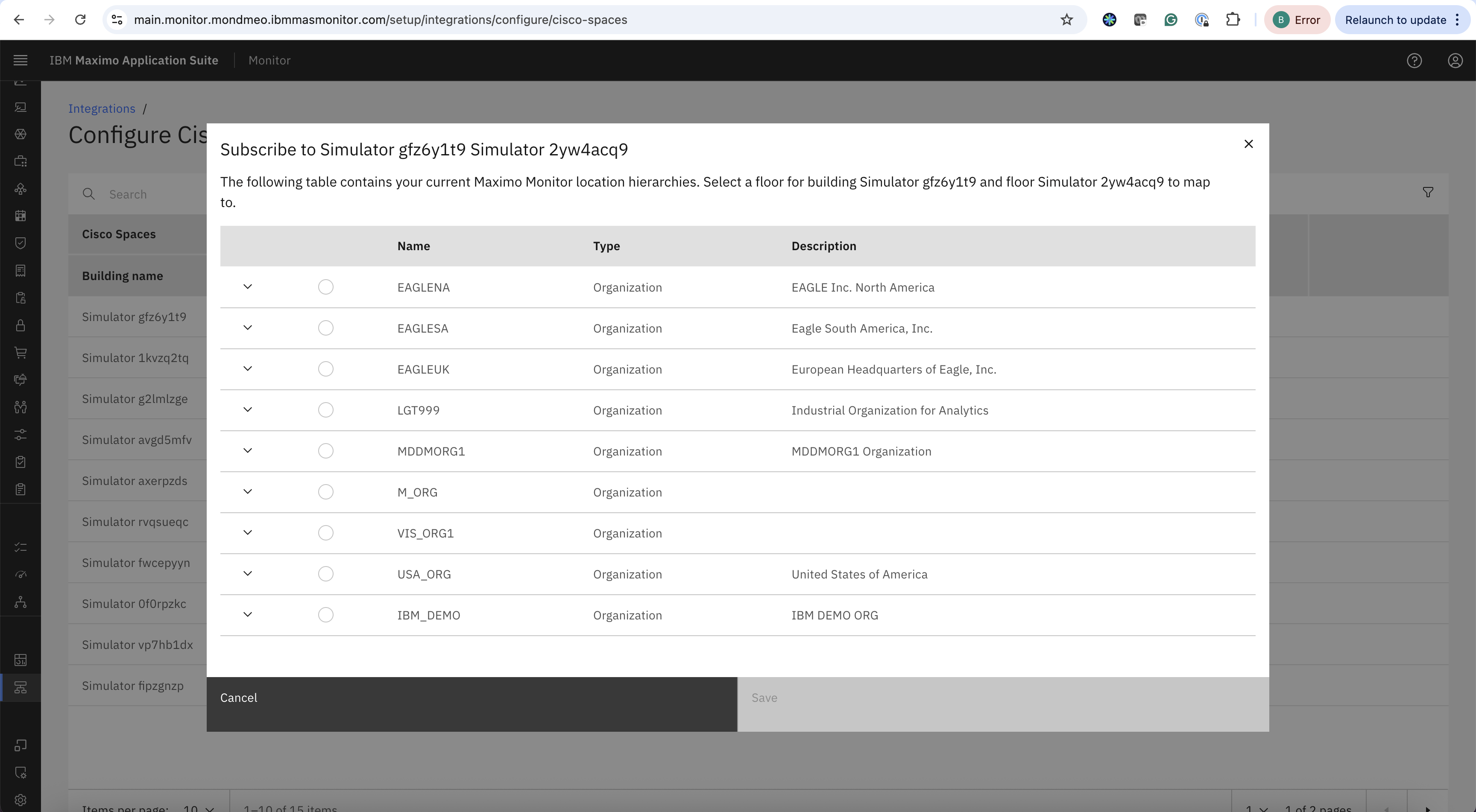Viewport: 1476px width, 812px height.
Task: Open the briefcase sidebar icon
Action: [x=20, y=161]
